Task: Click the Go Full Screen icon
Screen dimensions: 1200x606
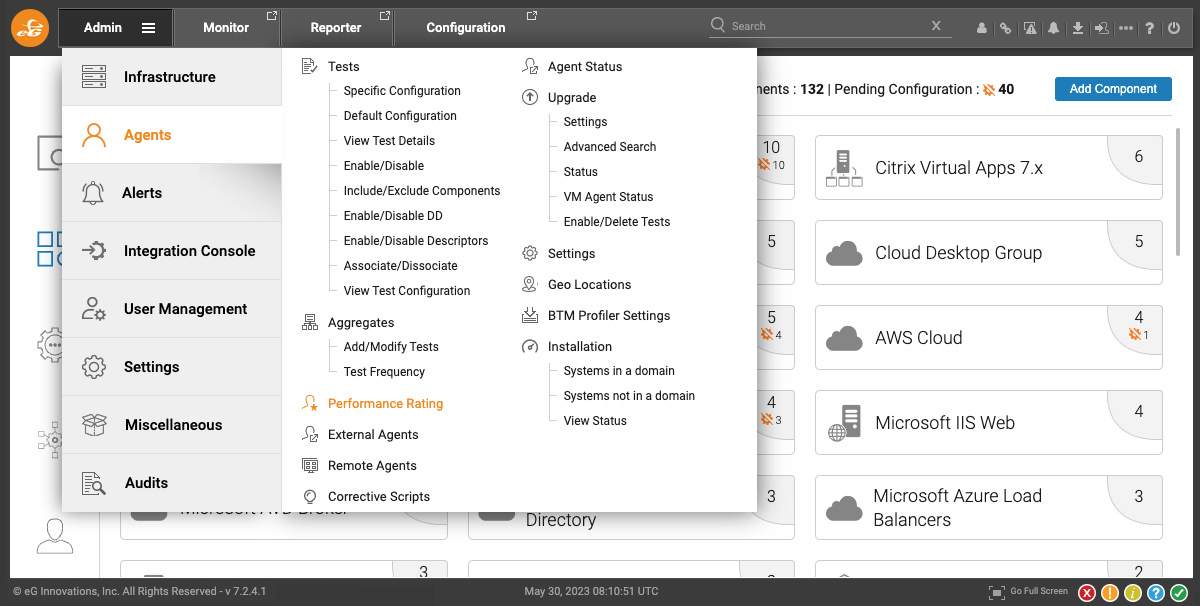Action: pos(996,592)
